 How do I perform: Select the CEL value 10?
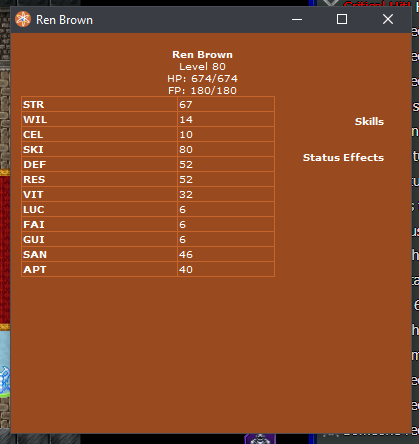pyautogui.click(x=186, y=135)
